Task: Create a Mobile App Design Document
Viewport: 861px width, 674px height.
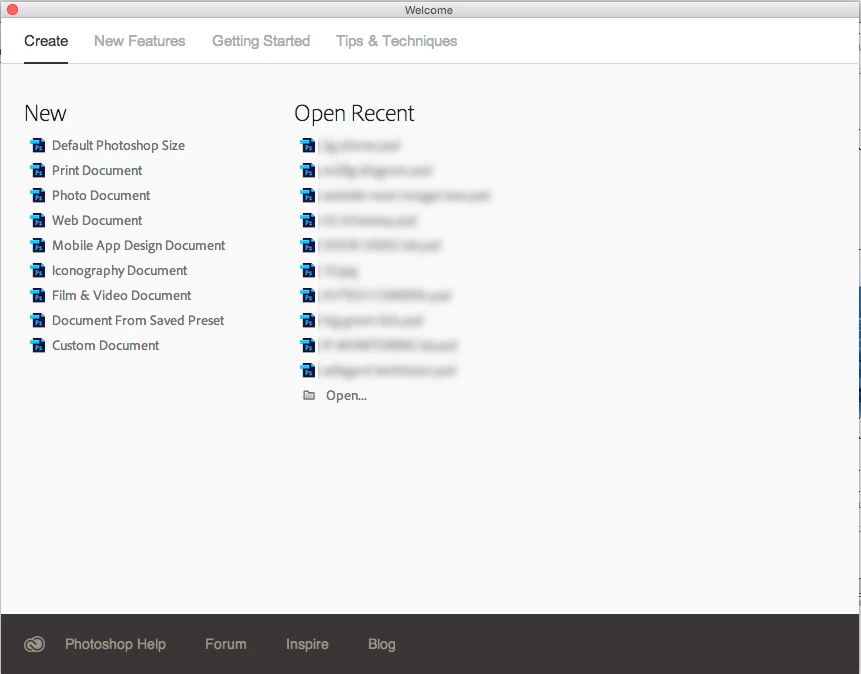Action: 138,246
